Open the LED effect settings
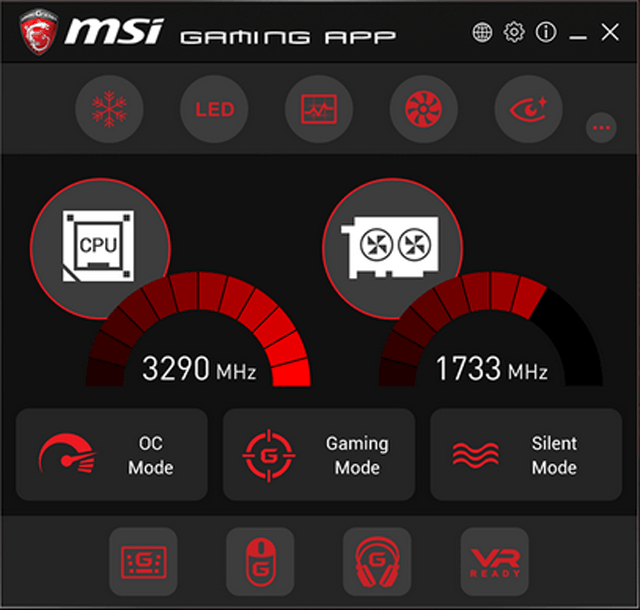 pos(214,109)
